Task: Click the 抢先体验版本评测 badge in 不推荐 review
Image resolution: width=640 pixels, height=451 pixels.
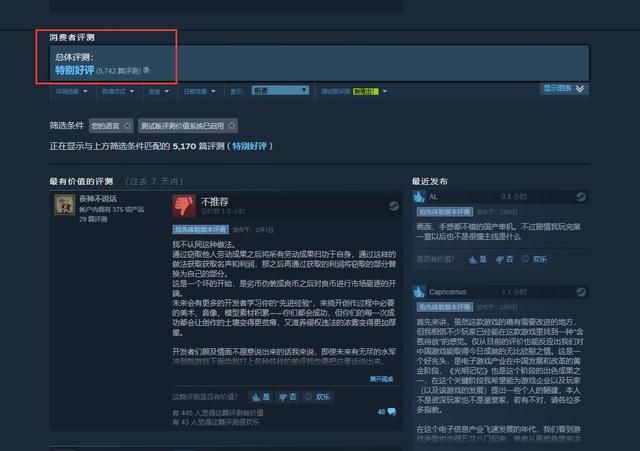Action: [200, 229]
